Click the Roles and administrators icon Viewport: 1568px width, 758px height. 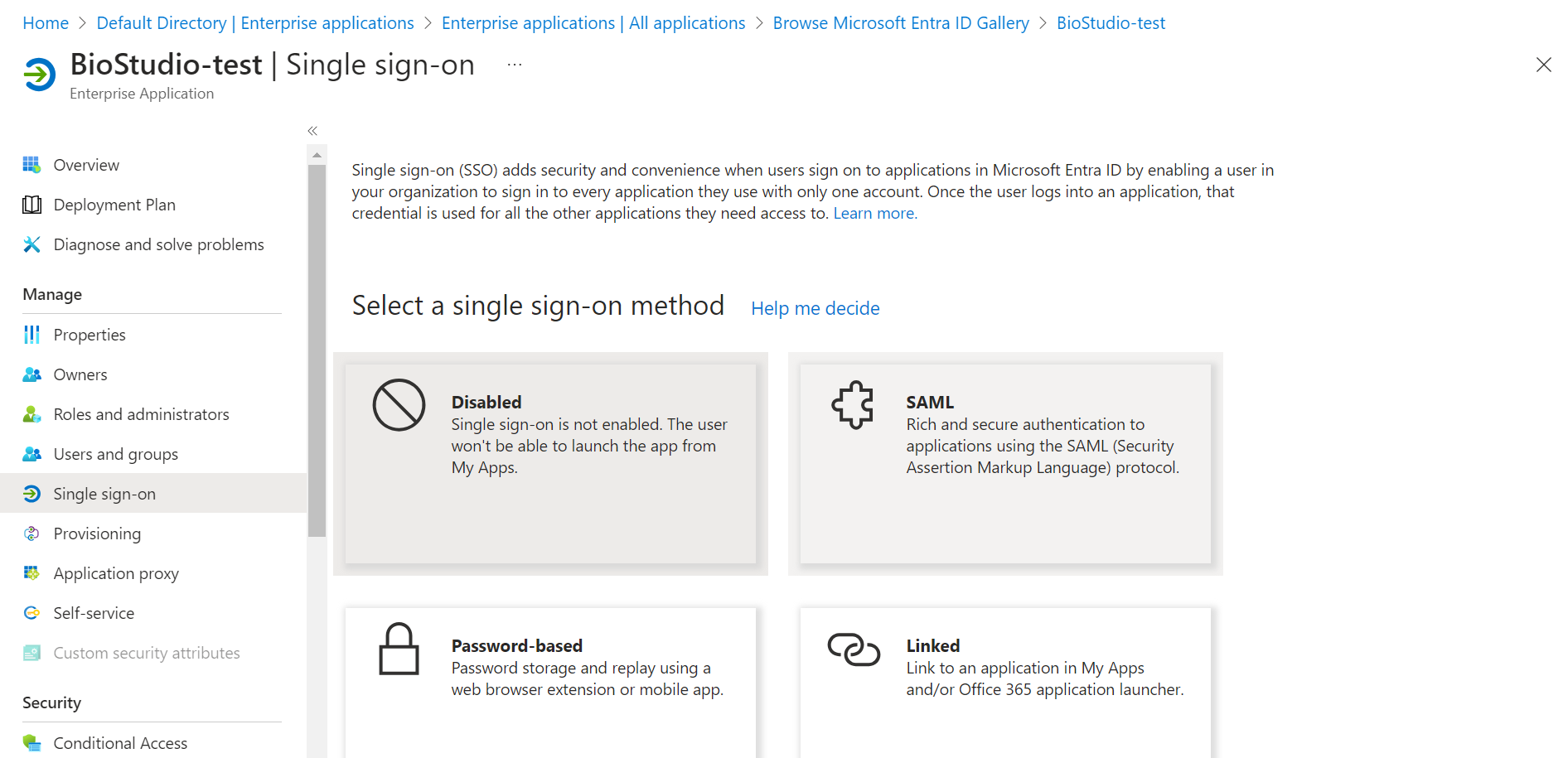point(31,414)
